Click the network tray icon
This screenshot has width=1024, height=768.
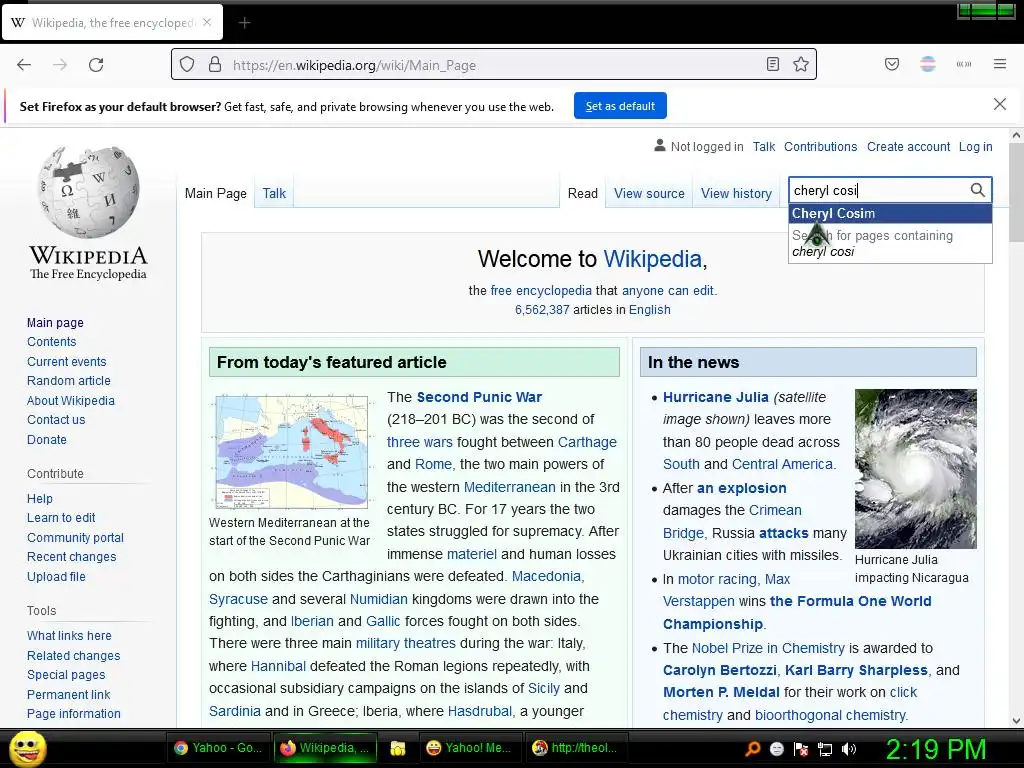[825, 749]
